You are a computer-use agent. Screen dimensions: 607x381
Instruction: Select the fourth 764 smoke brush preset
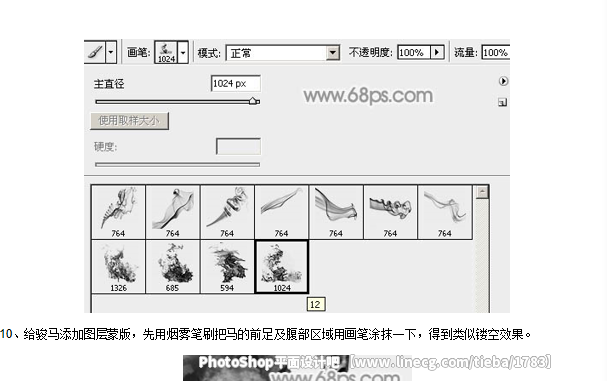(x=281, y=212)
